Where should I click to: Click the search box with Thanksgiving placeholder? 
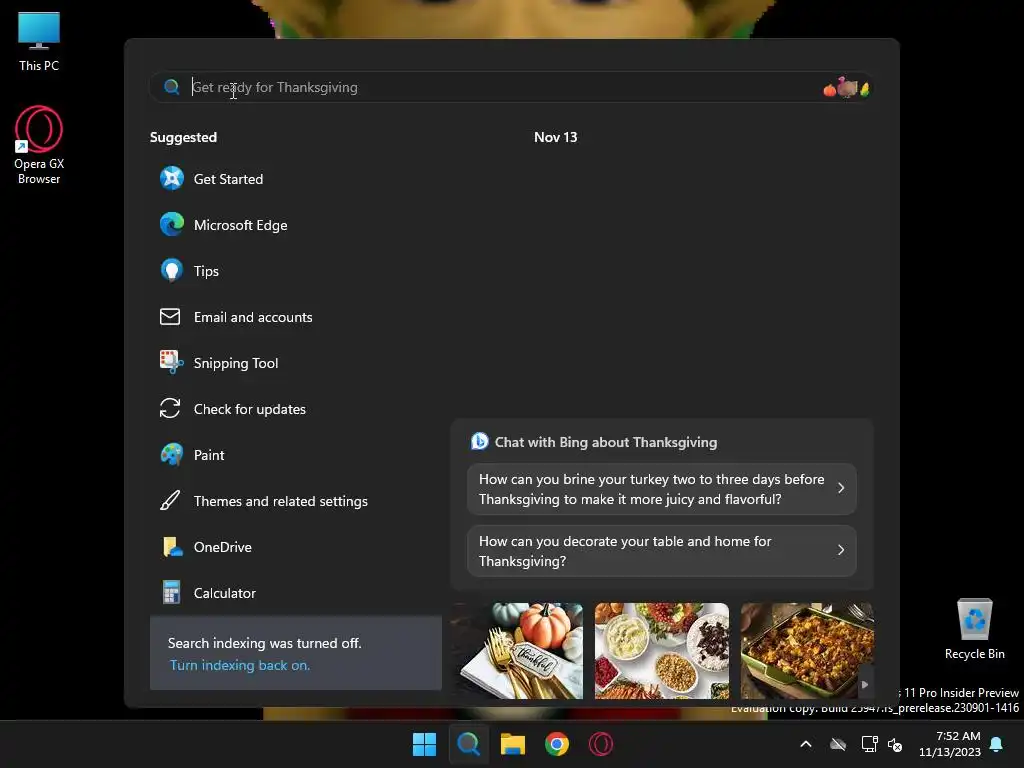[x=511, y=87]
